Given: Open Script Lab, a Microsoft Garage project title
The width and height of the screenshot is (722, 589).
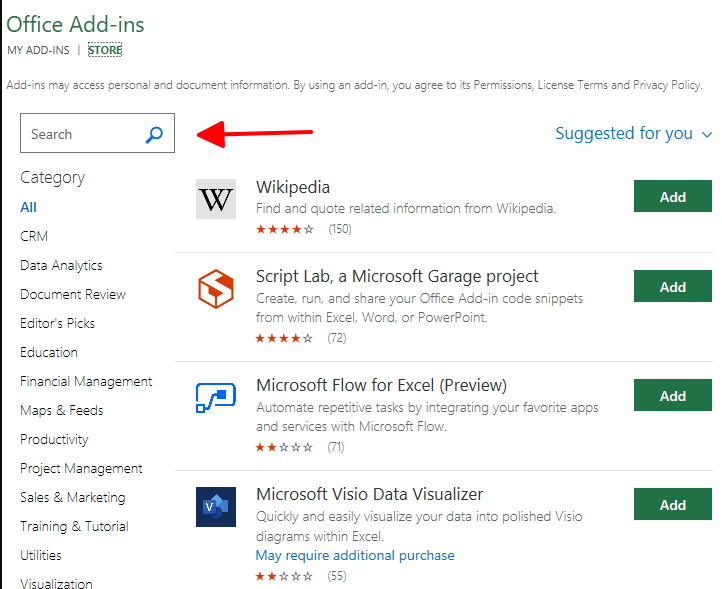Looking at the screenshot, I should (x=397, y=277).
